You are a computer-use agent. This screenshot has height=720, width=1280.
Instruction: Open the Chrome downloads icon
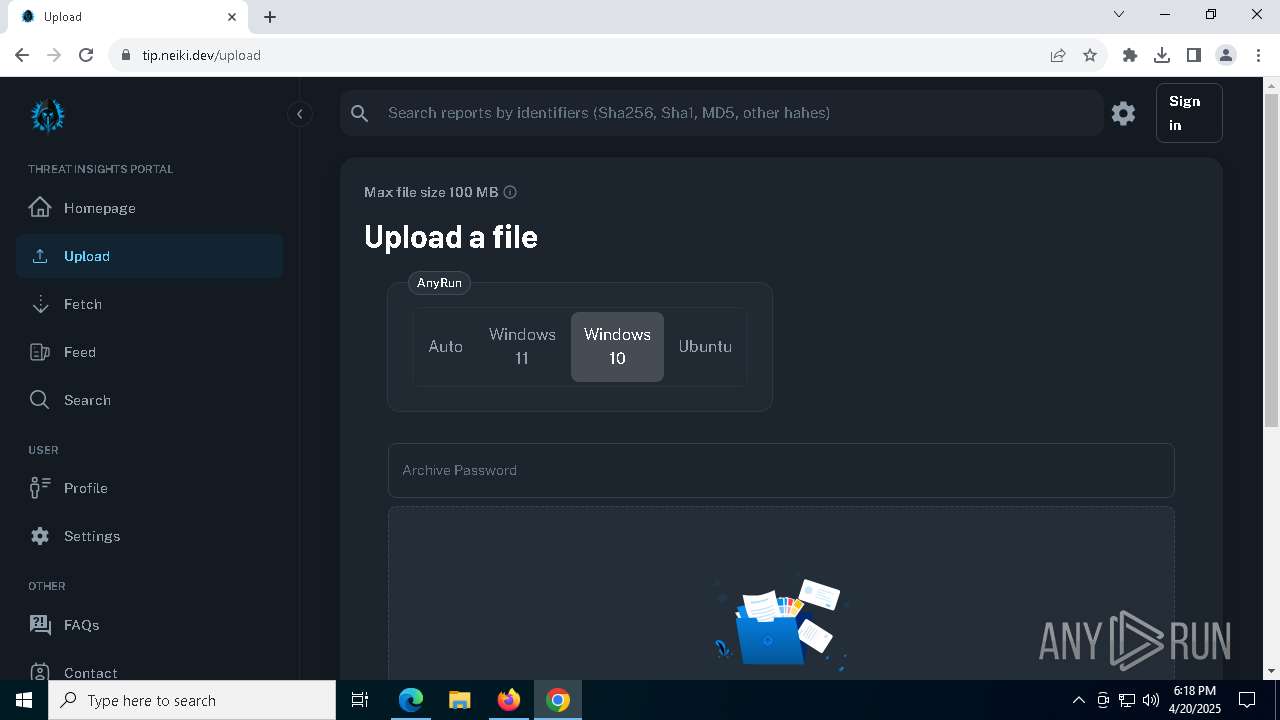[x=1162, y=55]
